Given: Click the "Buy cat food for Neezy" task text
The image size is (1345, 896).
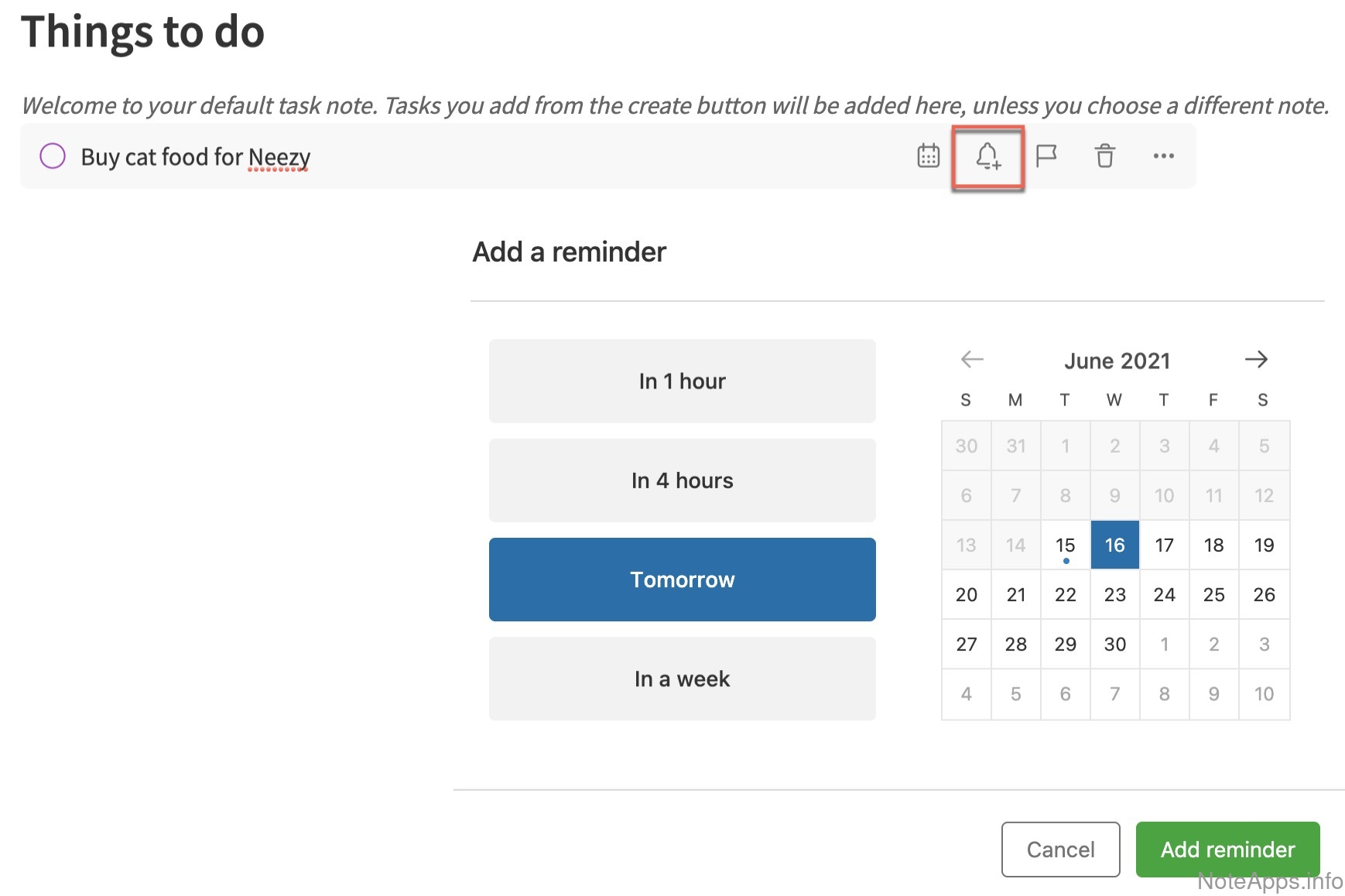Looking at the screenshot, I should 195,157.
